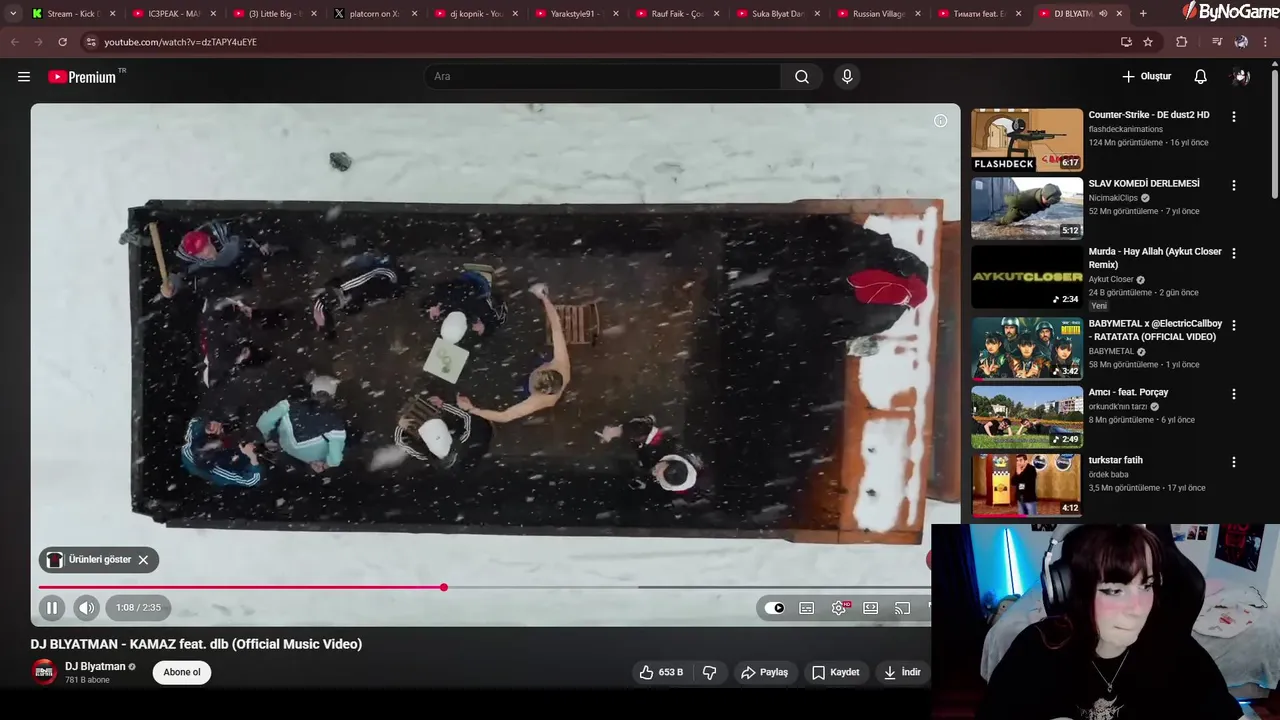This screenshot has height=720, width=1280.
Task: Switch to the Rauf Faik tab
Action: click(x=676, y=14)
